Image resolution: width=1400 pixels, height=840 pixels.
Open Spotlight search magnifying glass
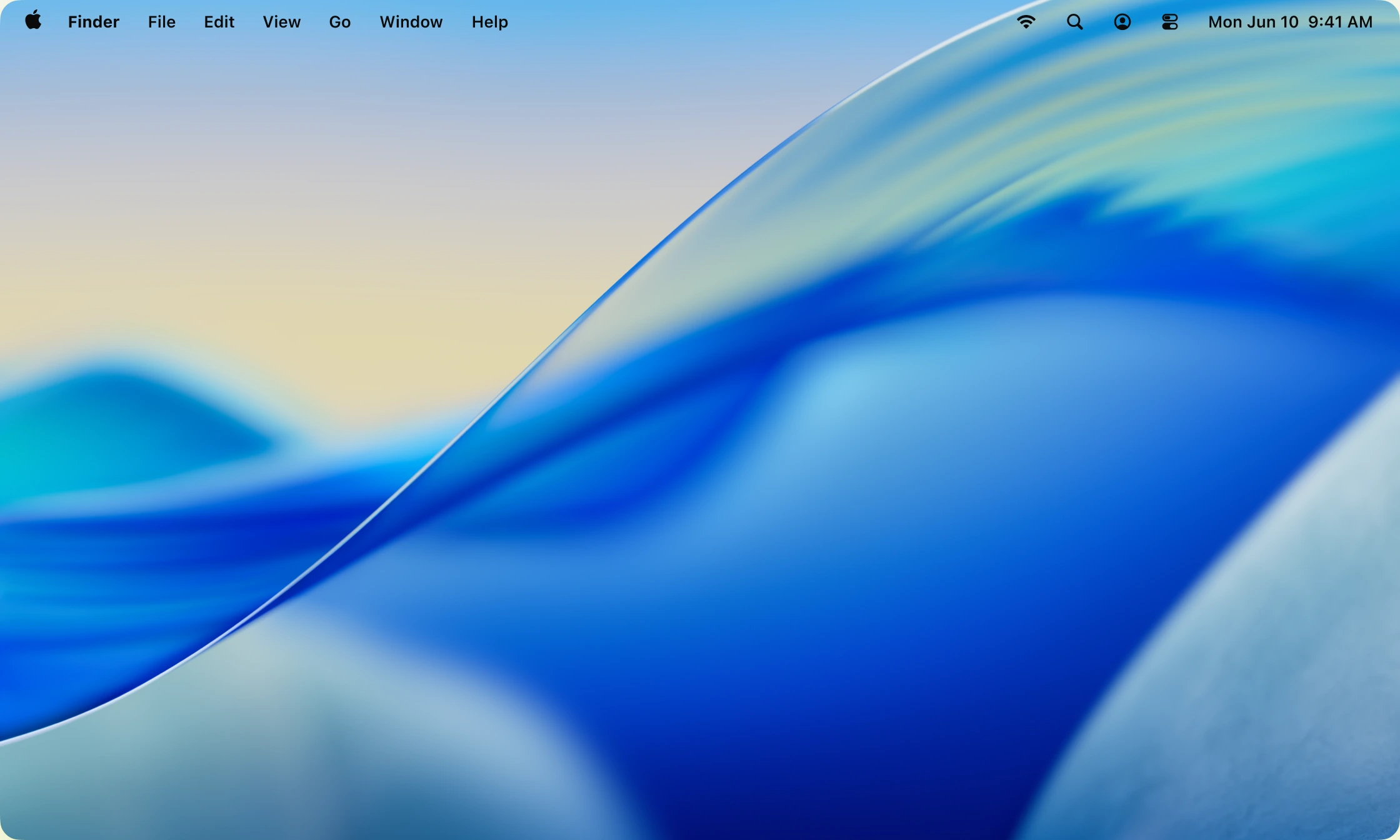click(1074, 22)
